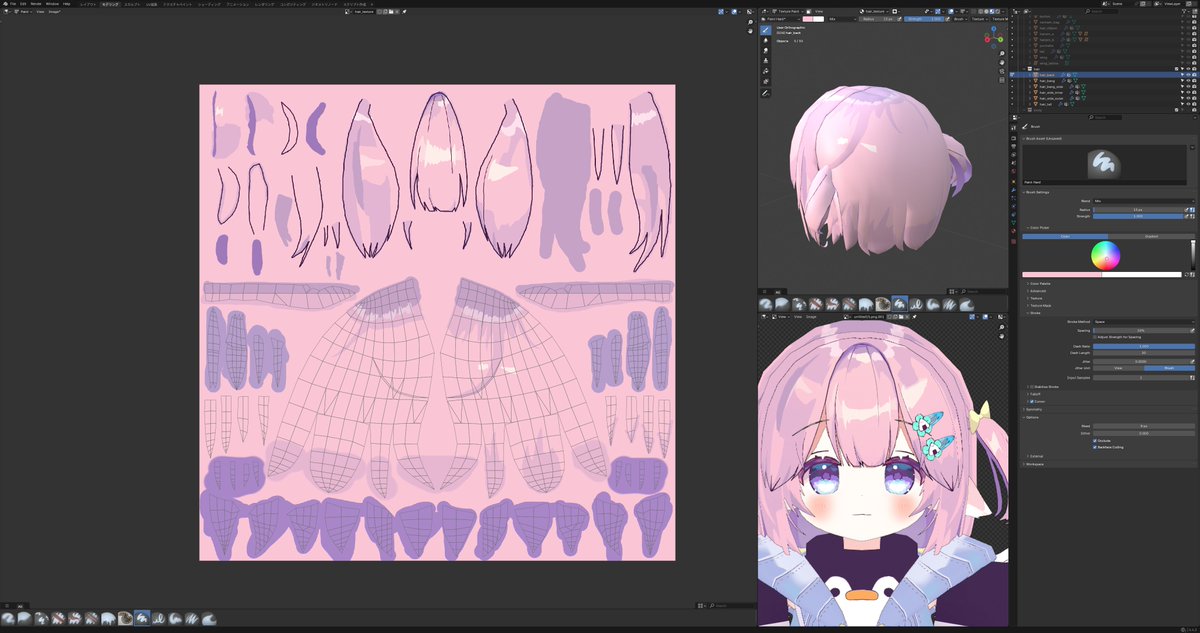
Task: Switch to the モデリング workspace tab
Action: (110, 4)
